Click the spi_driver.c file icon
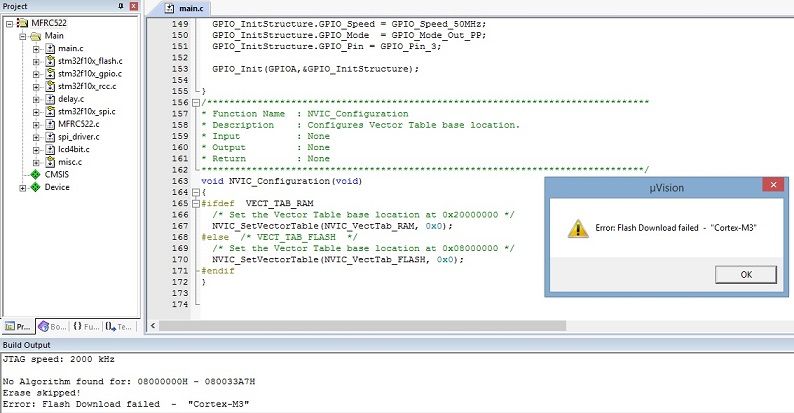 (x=50, y=137)
